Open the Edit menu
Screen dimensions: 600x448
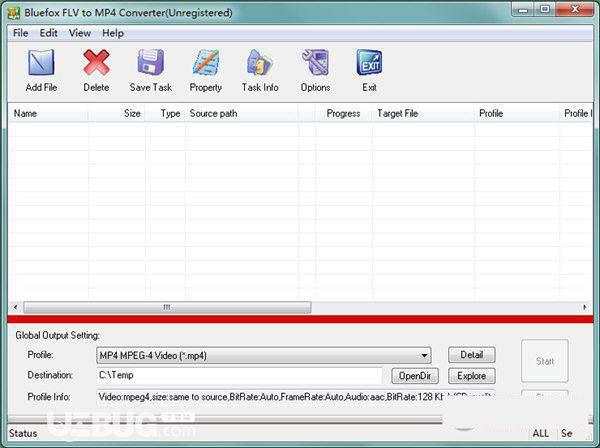(x=49, y=33)
